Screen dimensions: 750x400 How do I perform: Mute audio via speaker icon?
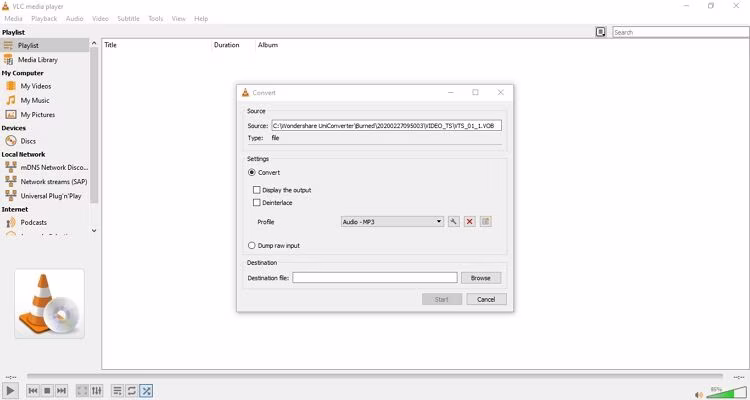[699, 395]
